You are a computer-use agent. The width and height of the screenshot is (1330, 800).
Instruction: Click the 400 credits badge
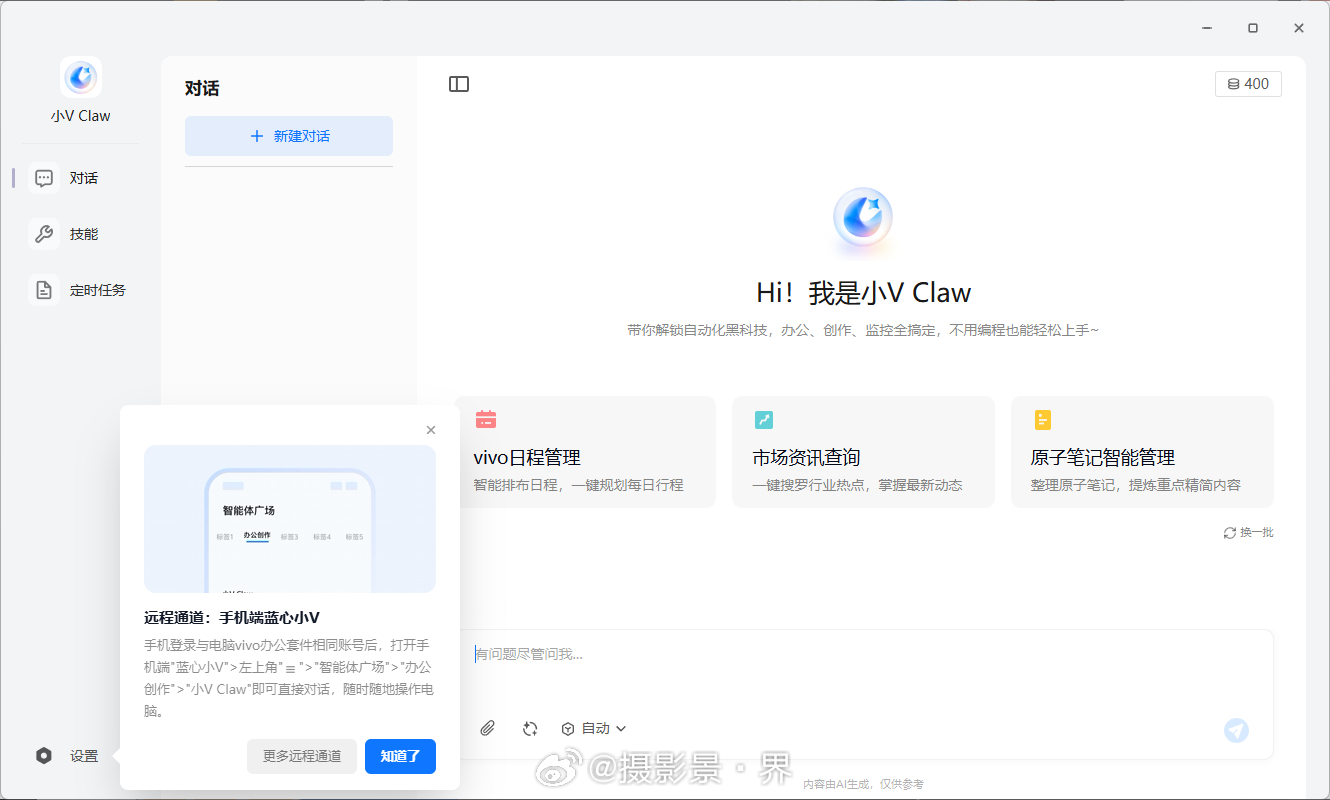click(1248, 84)
